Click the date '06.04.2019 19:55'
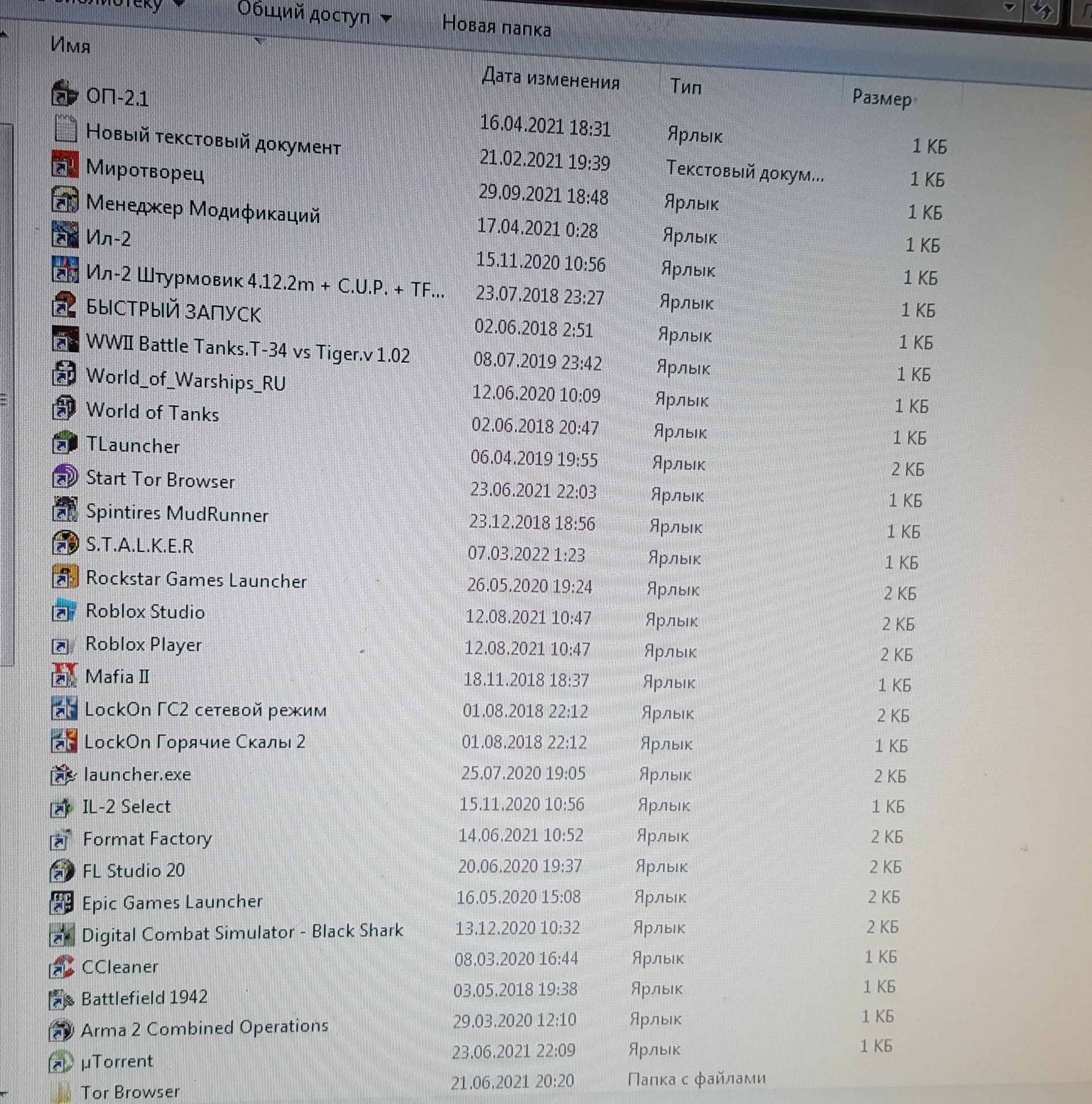Viewport: 1092px width, 1104px height. point(534,458)
